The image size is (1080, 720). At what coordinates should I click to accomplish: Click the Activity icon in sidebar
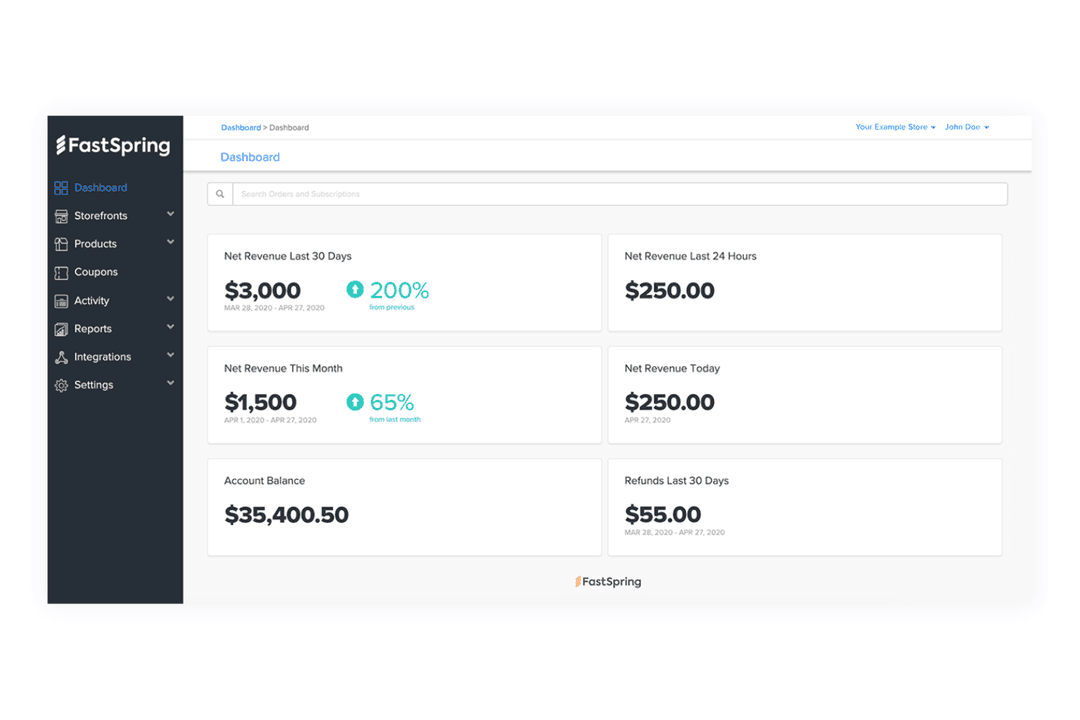pos(61,300)
